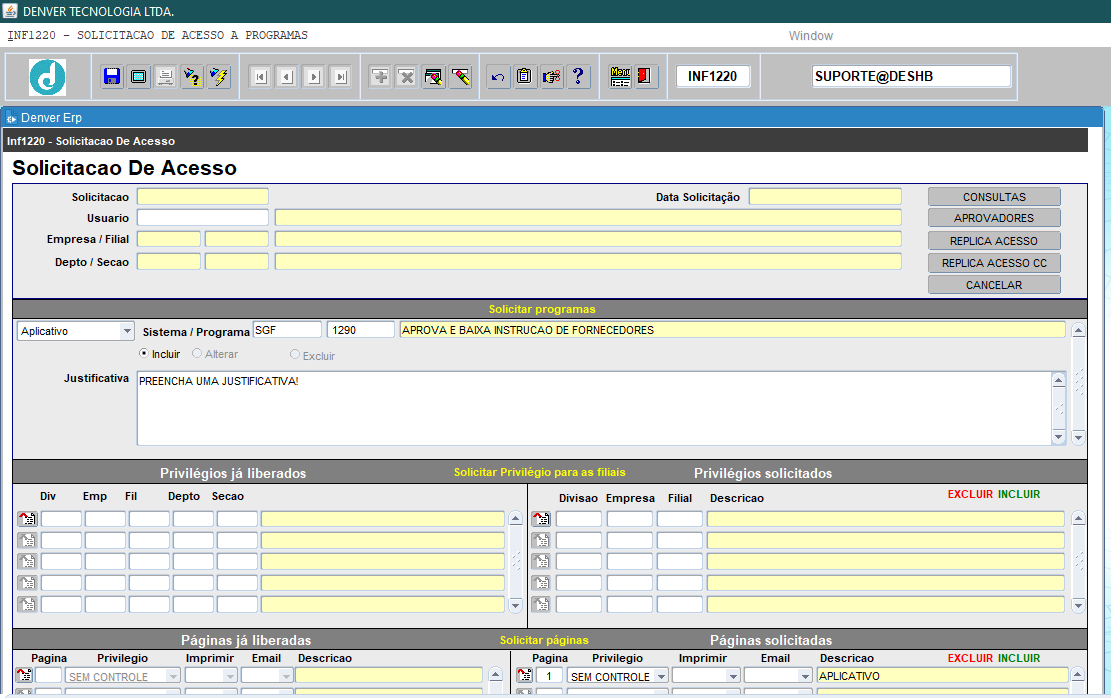Click EXCLUIR in Páginas solicitadas

[x=970, y=658]
